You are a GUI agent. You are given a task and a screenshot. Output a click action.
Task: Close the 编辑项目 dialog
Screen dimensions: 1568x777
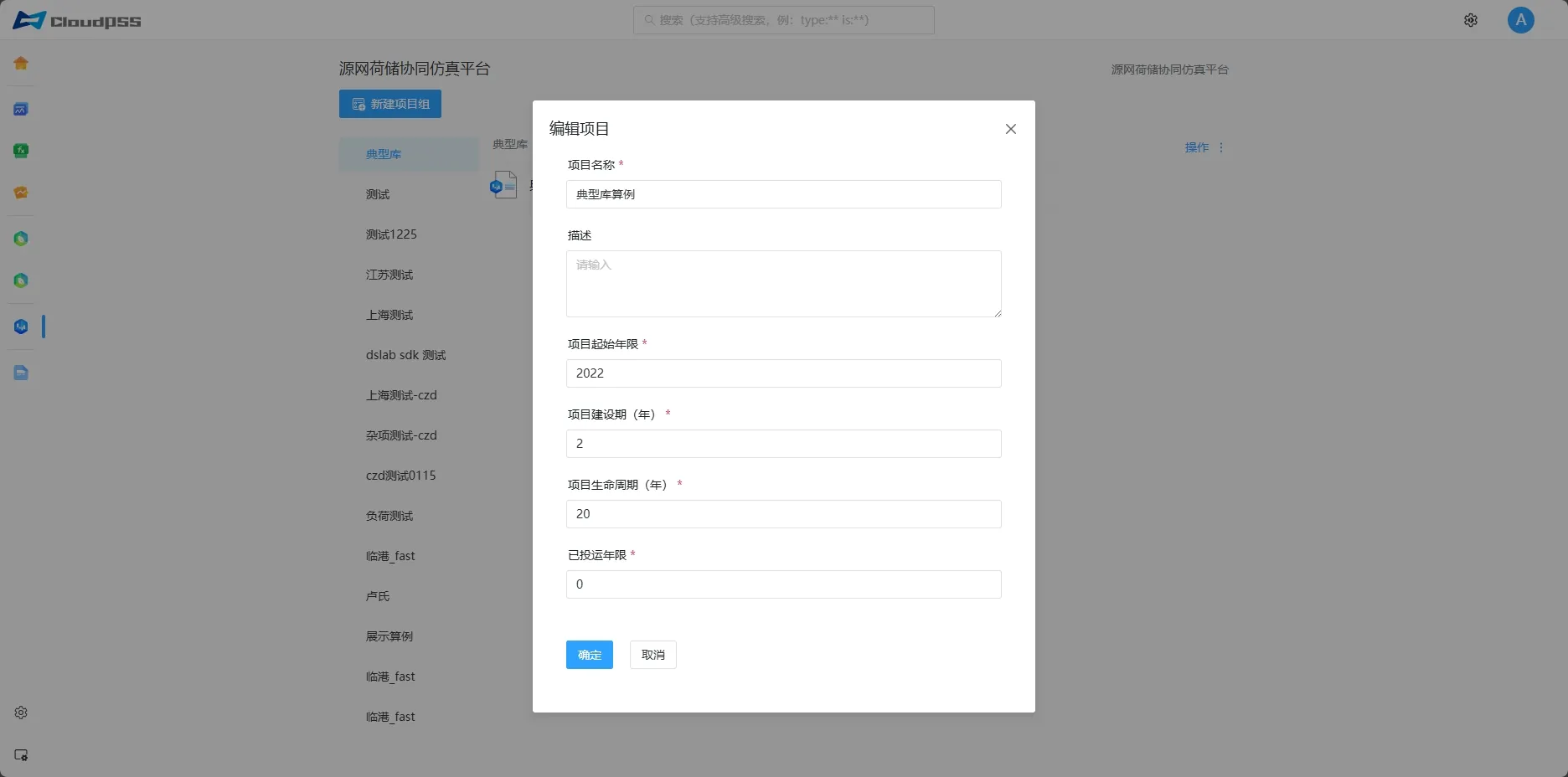(1011, 129)
